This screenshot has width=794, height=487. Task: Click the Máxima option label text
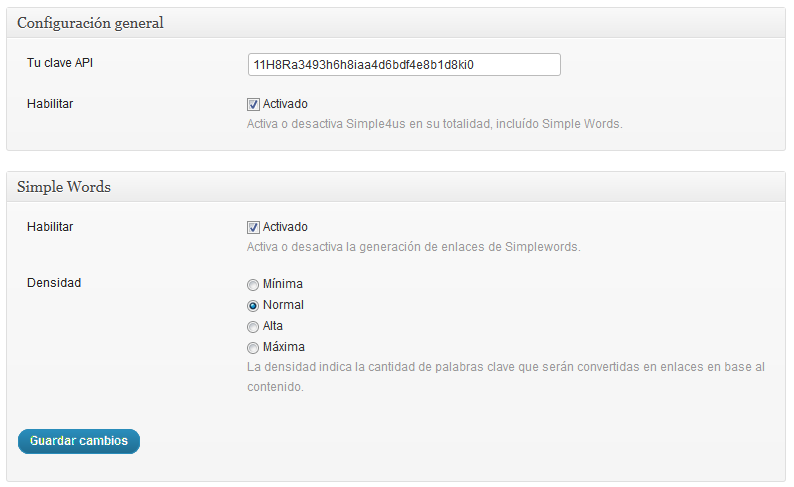[x=284, y=347]
